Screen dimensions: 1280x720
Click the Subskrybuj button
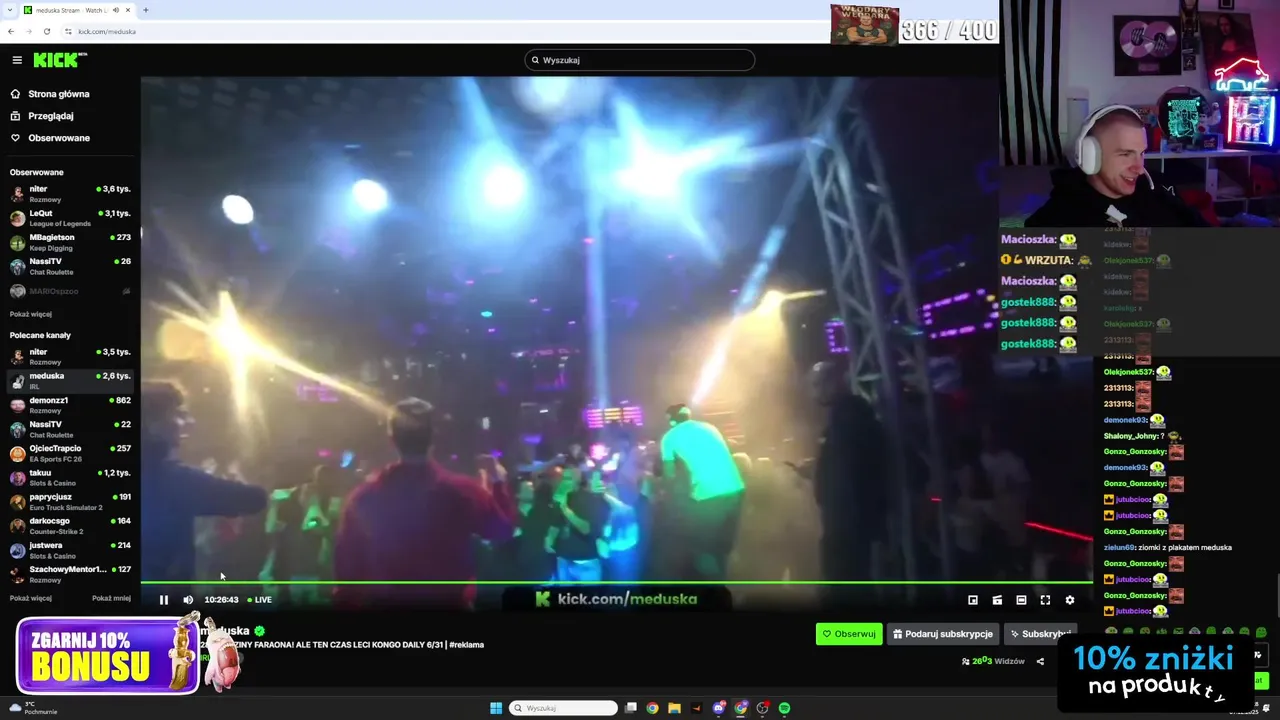[1040, 634]
